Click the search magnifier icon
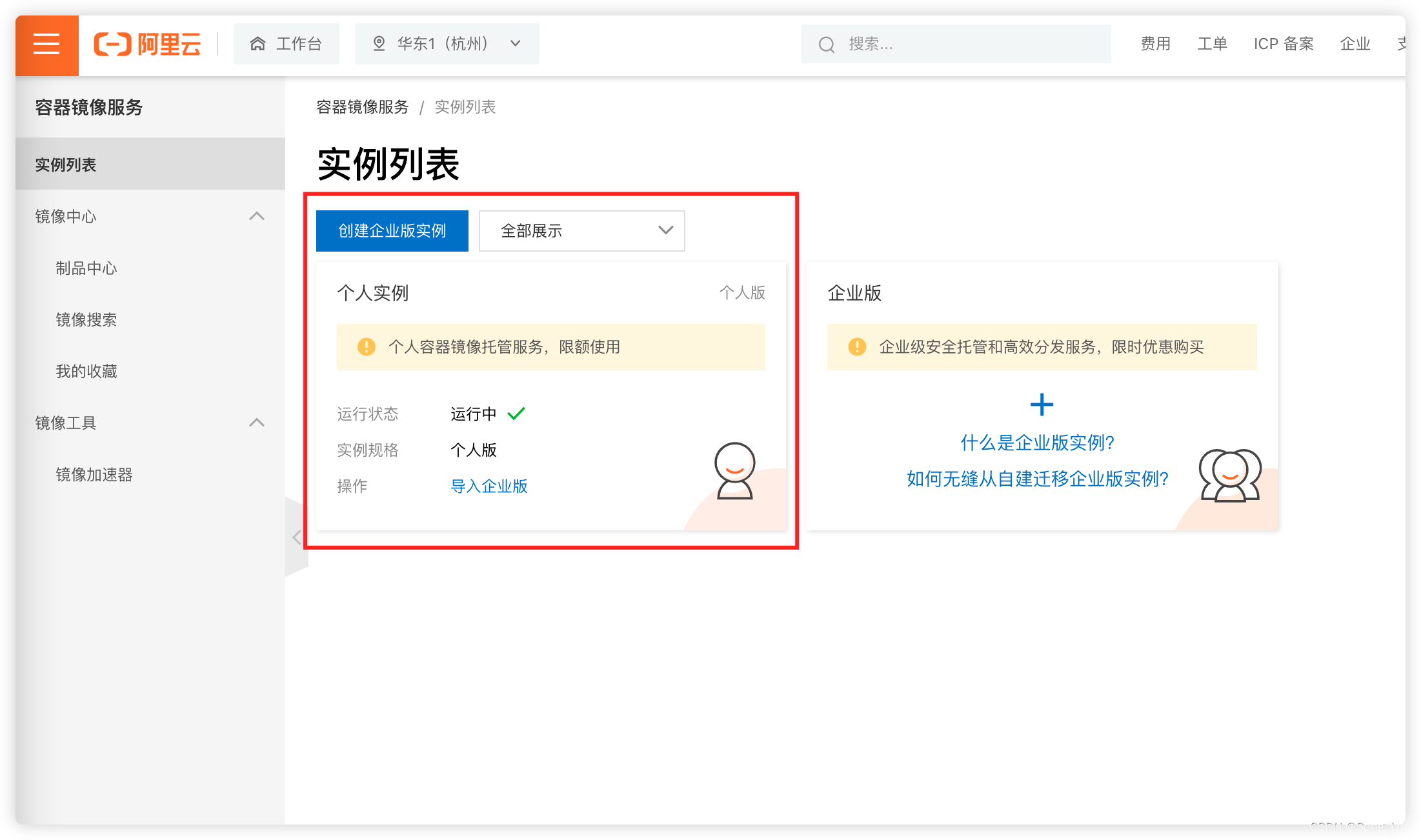Image resolution: width=1421 pixels, height=840 pixels. [826, 45]
